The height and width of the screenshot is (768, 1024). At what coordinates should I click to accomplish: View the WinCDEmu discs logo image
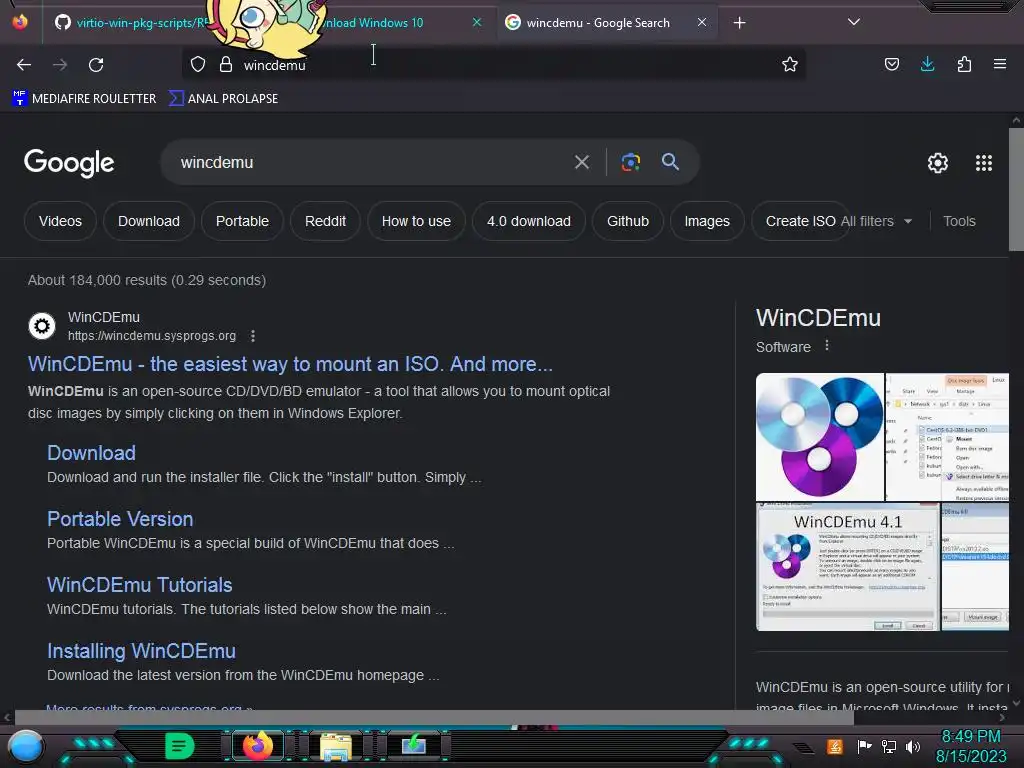[820, 437]
